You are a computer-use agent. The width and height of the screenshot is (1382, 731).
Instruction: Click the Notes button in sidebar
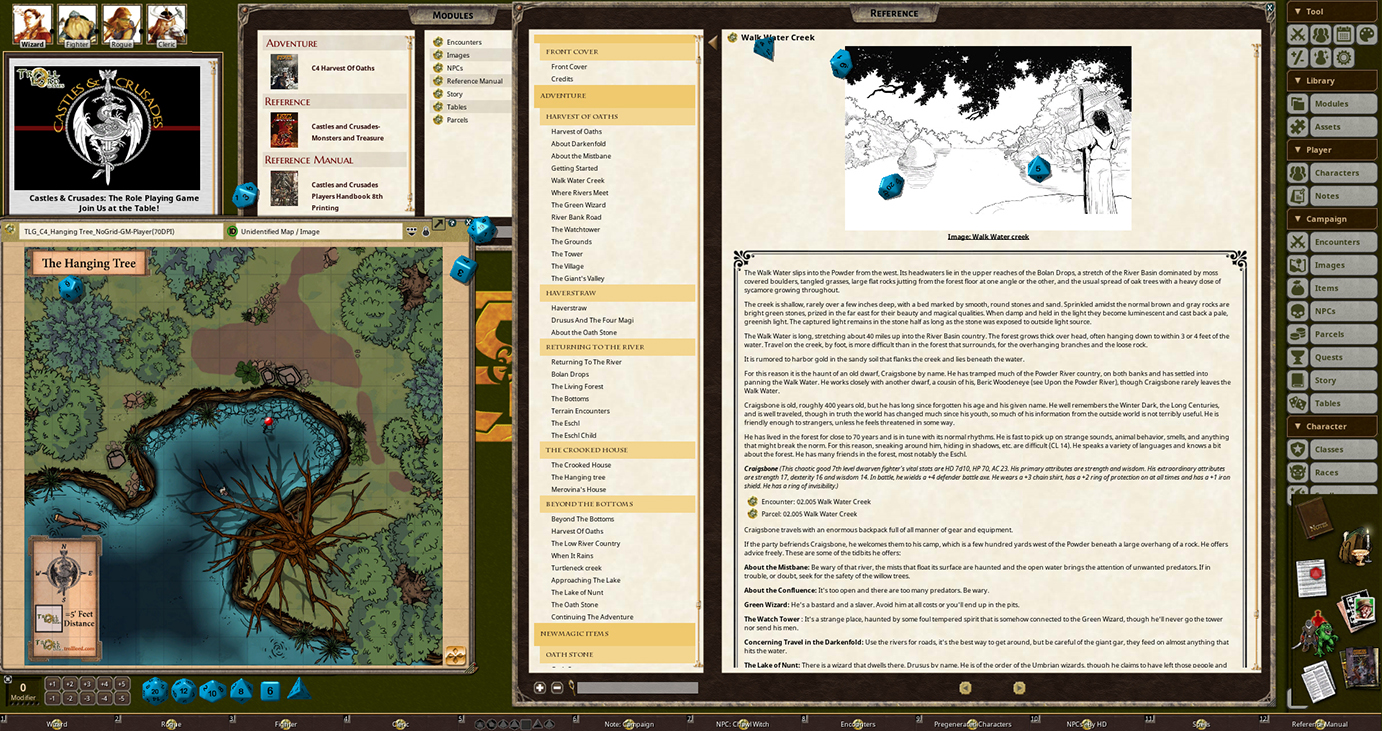[1343, 196]
